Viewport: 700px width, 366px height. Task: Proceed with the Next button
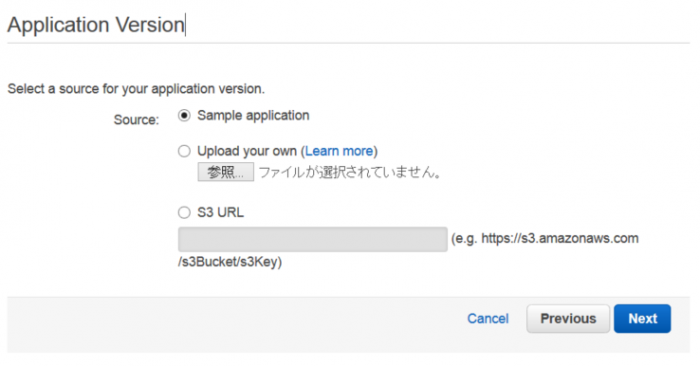642,319
